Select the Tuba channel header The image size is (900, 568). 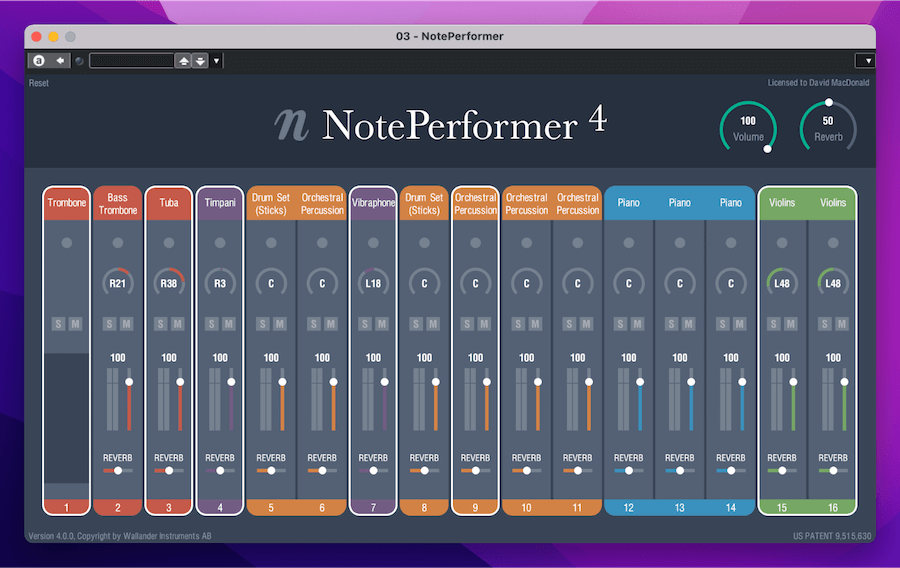[x=169, y=203]
